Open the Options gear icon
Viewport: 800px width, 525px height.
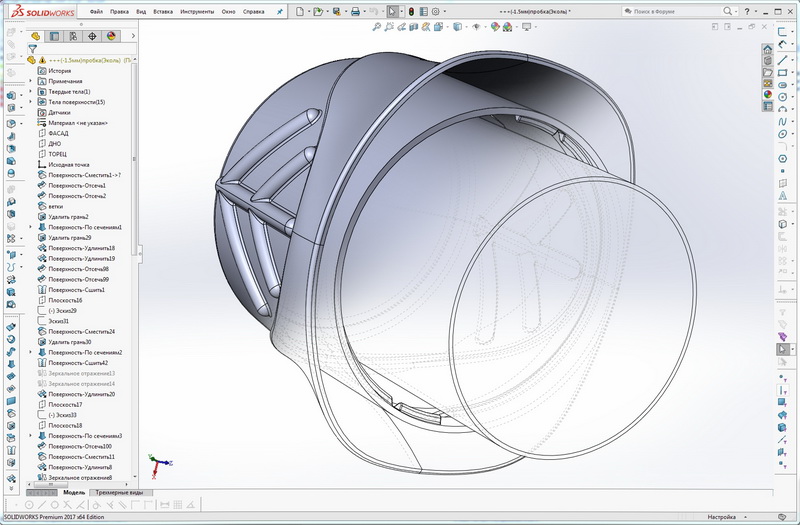pos(436,11)
